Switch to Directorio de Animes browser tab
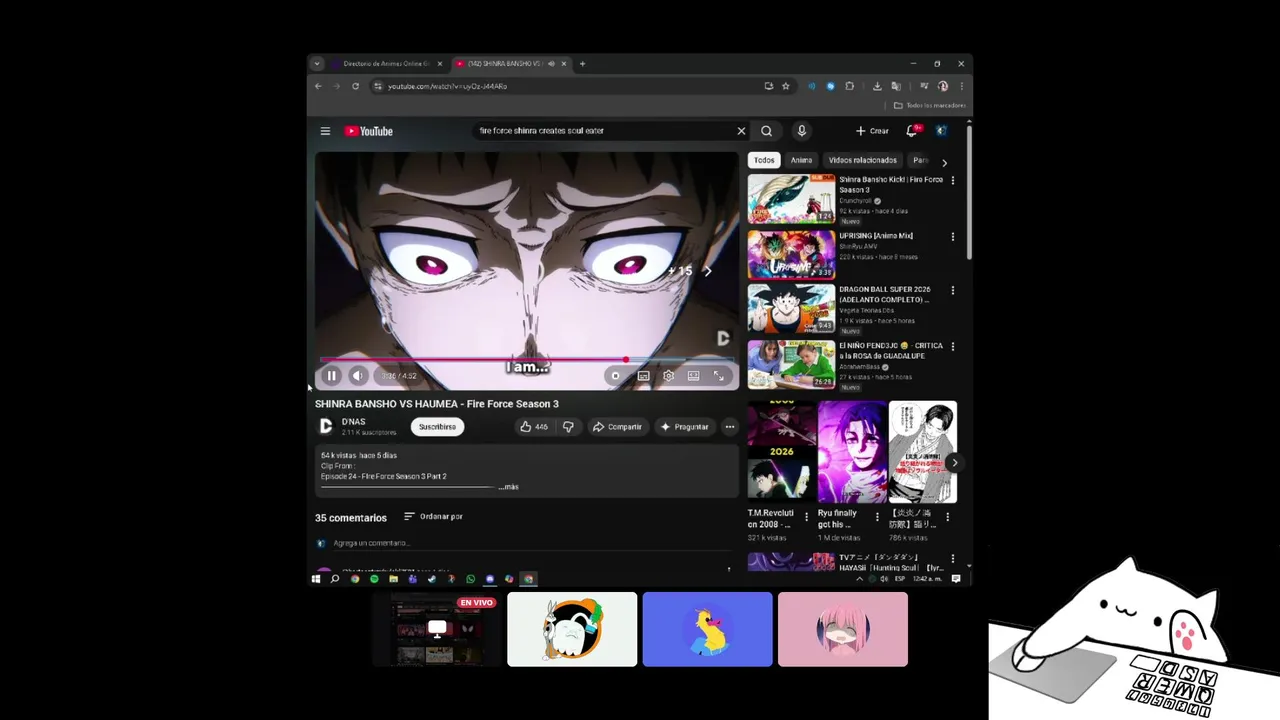The image size is (1280, 720). 386,64
